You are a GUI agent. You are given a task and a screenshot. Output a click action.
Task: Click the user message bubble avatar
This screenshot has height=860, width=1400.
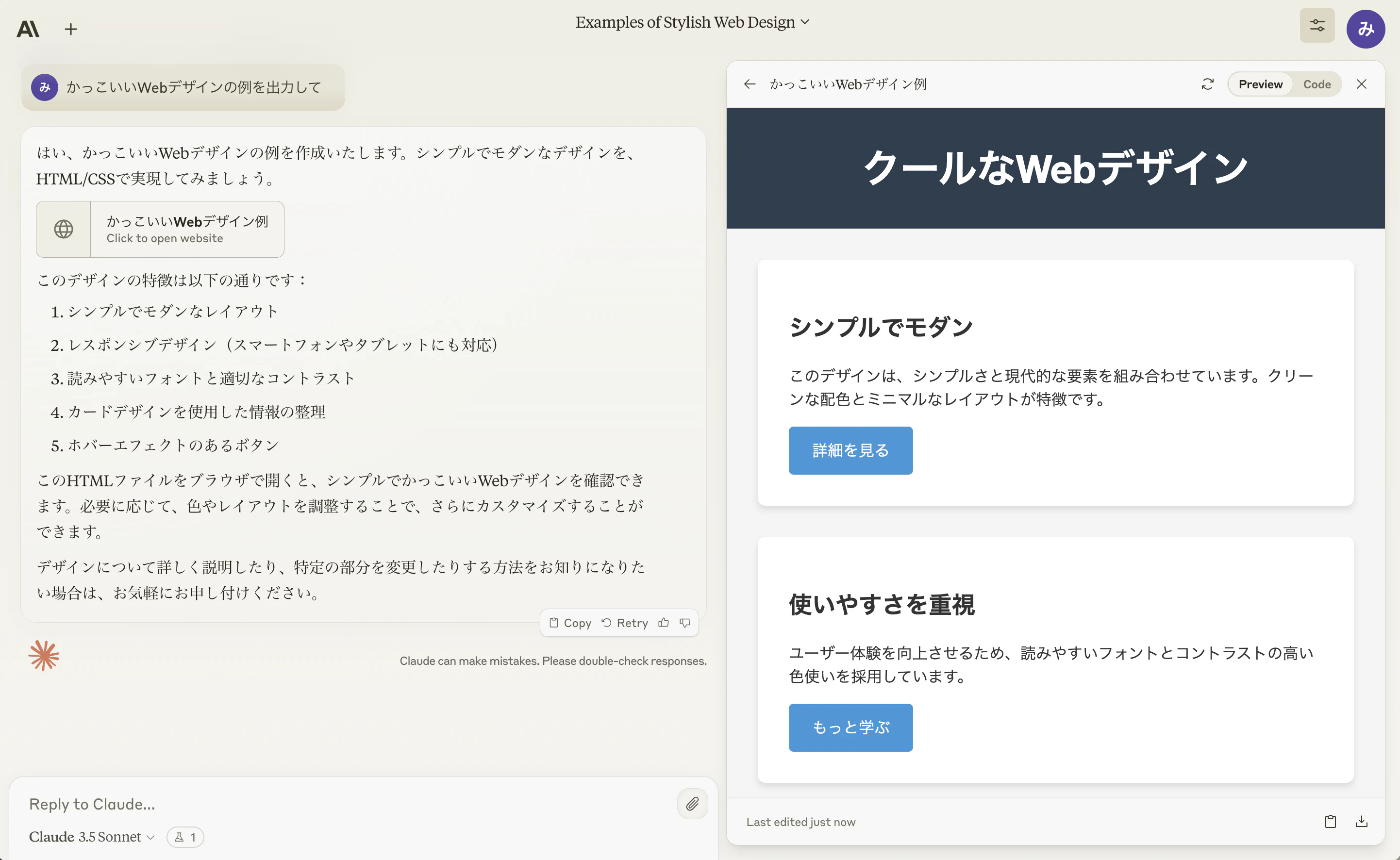44,87
